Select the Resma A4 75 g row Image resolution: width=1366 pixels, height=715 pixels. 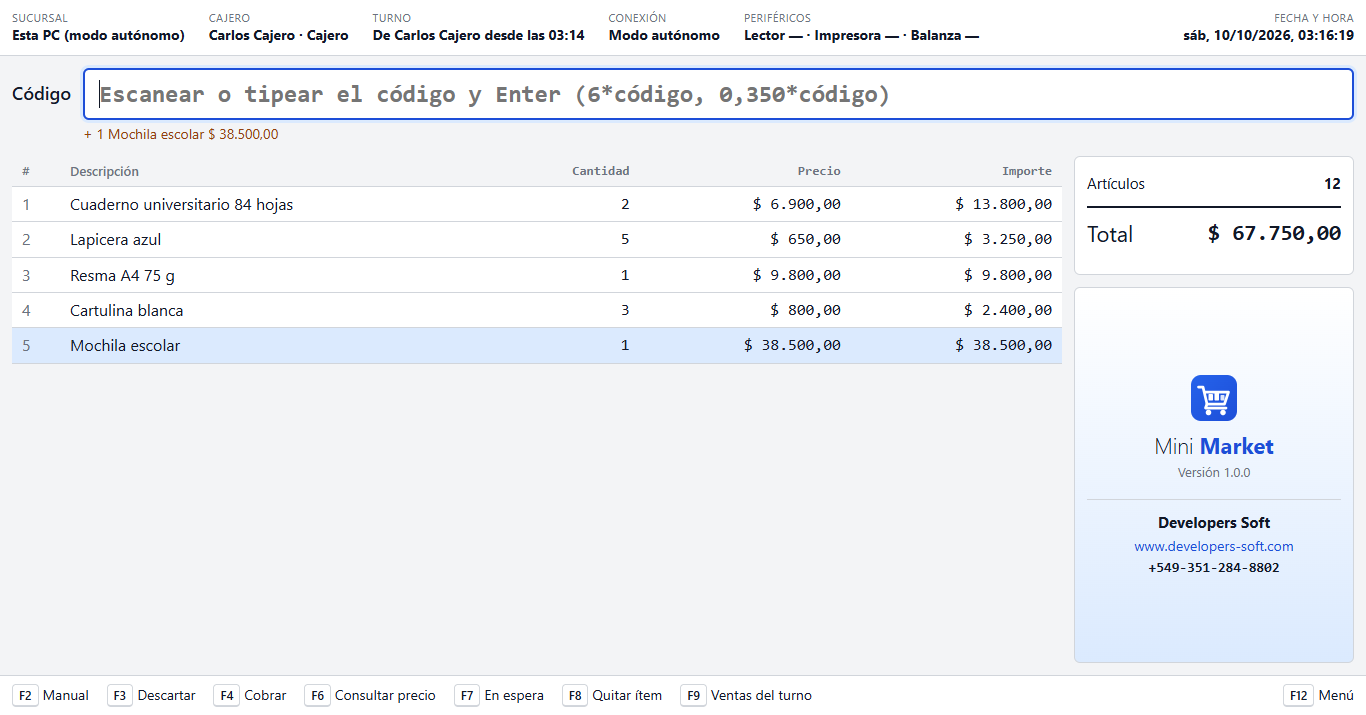click(x=537, y=275)
